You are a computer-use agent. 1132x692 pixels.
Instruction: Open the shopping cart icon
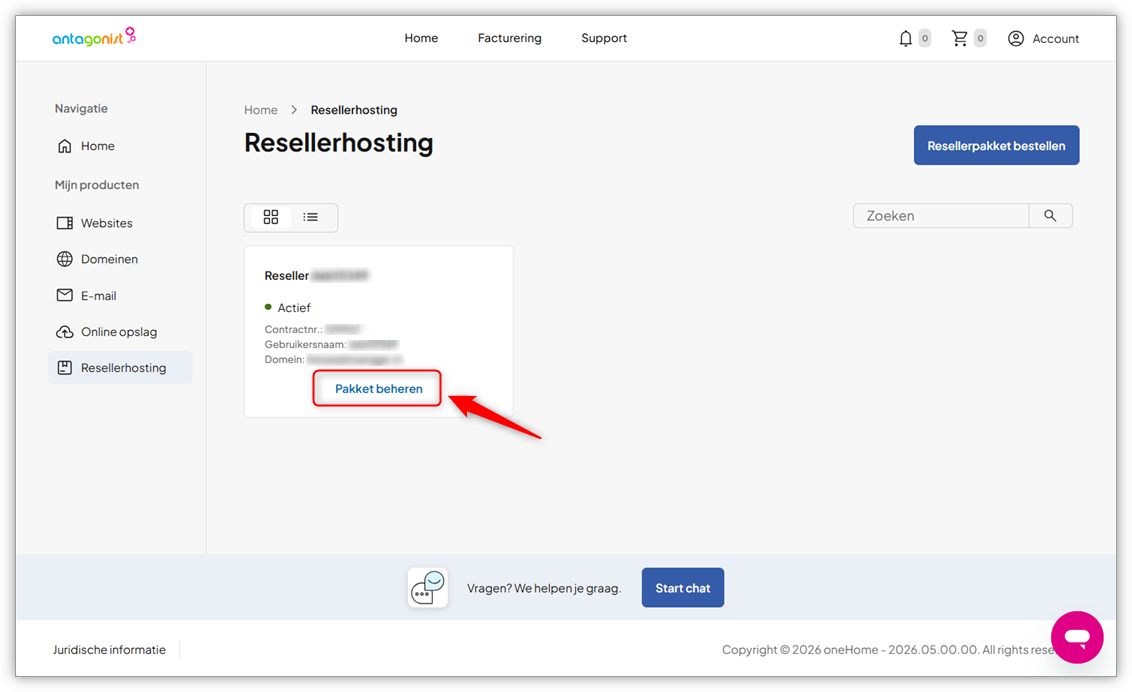click(x=960, y=38)
